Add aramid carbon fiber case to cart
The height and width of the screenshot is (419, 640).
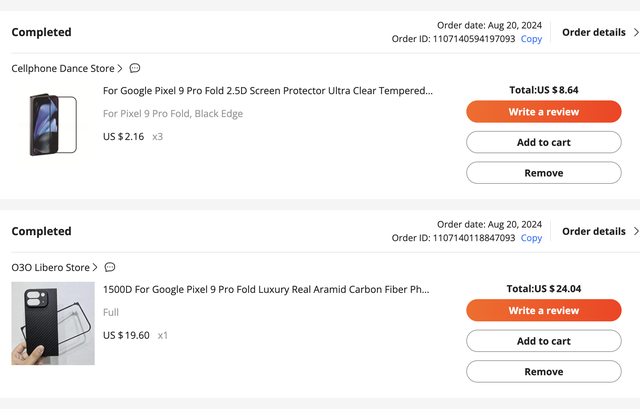[543, 341]
